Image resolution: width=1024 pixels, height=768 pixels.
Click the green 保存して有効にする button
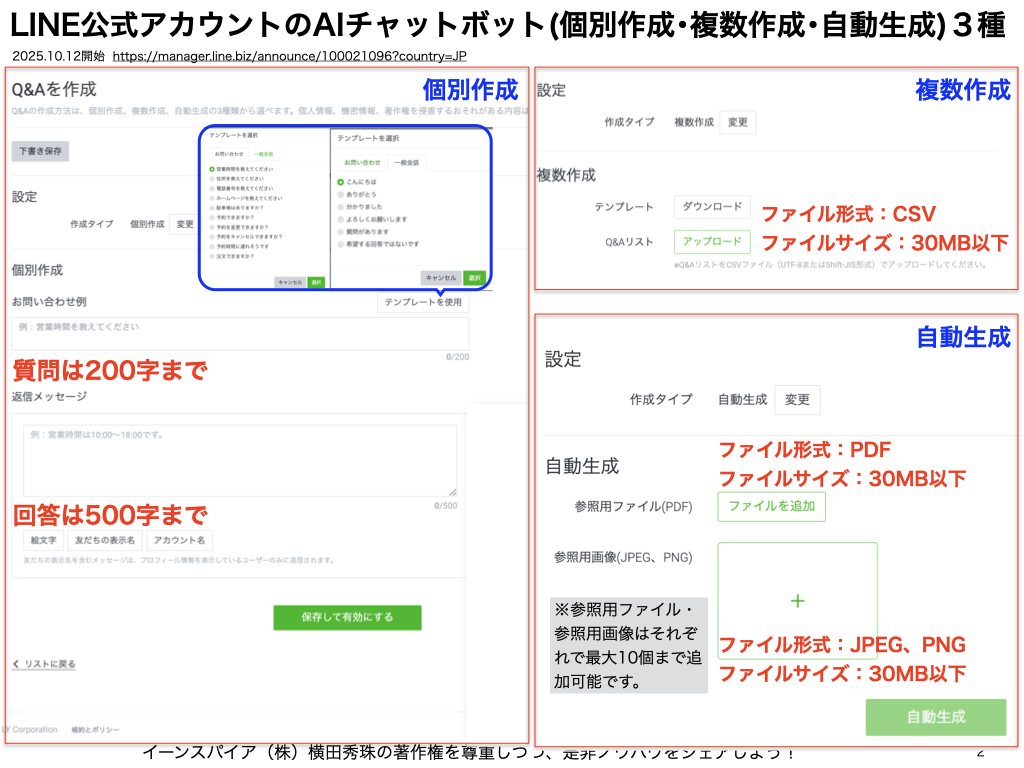[x=347, y=617]
